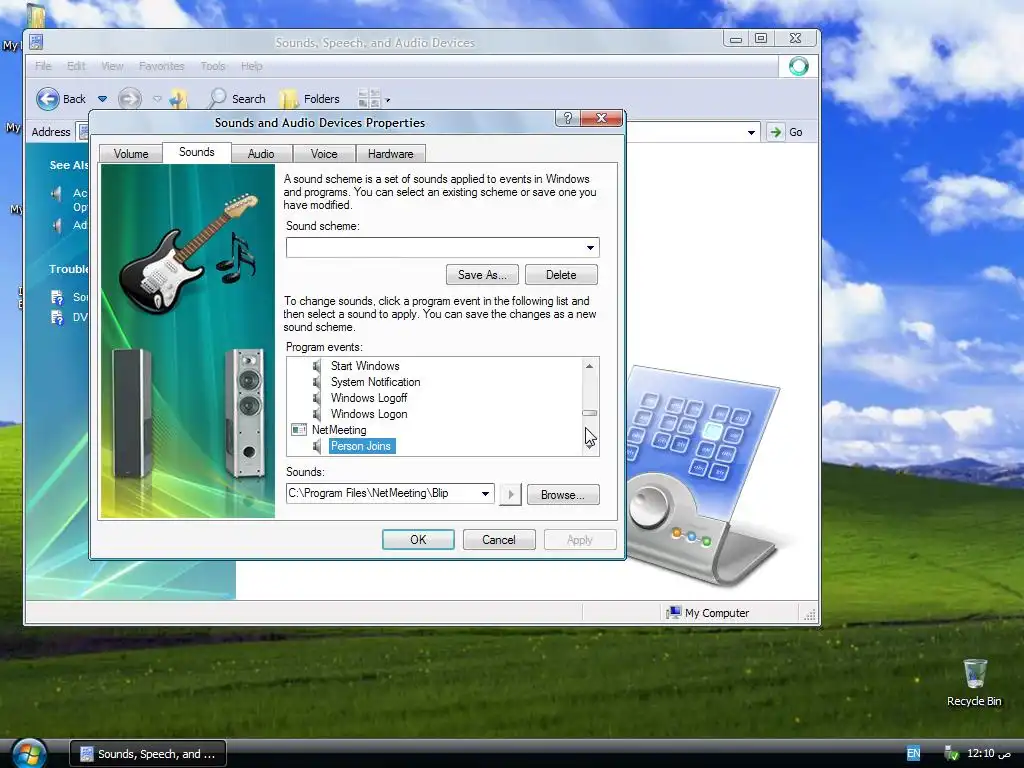Image resolution: width=1024 pixels, height=768 pixels.
Task: Open the Recycle Bin desktop icon
Action: click(974, 682)
